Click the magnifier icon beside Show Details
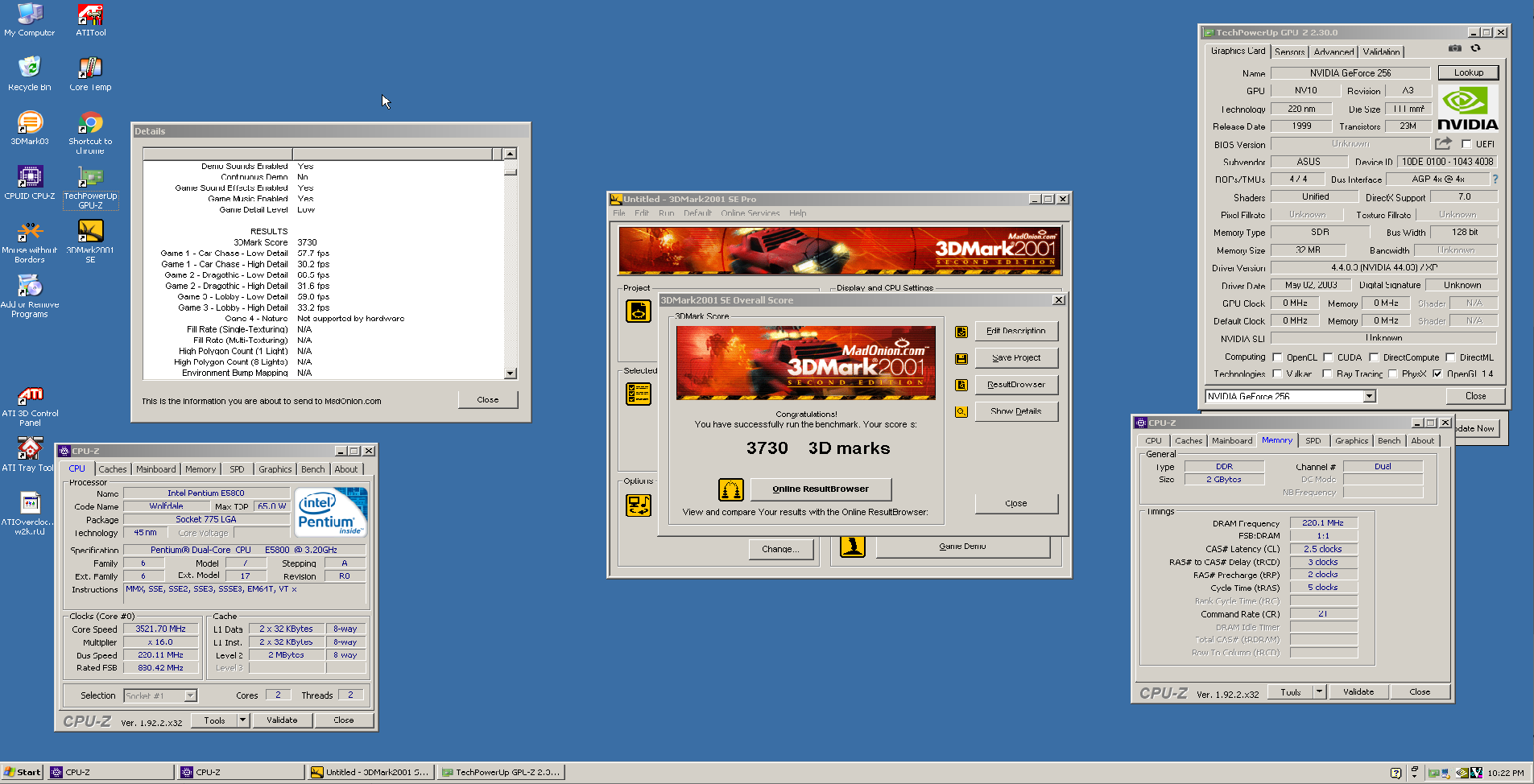 coord(961,411)
